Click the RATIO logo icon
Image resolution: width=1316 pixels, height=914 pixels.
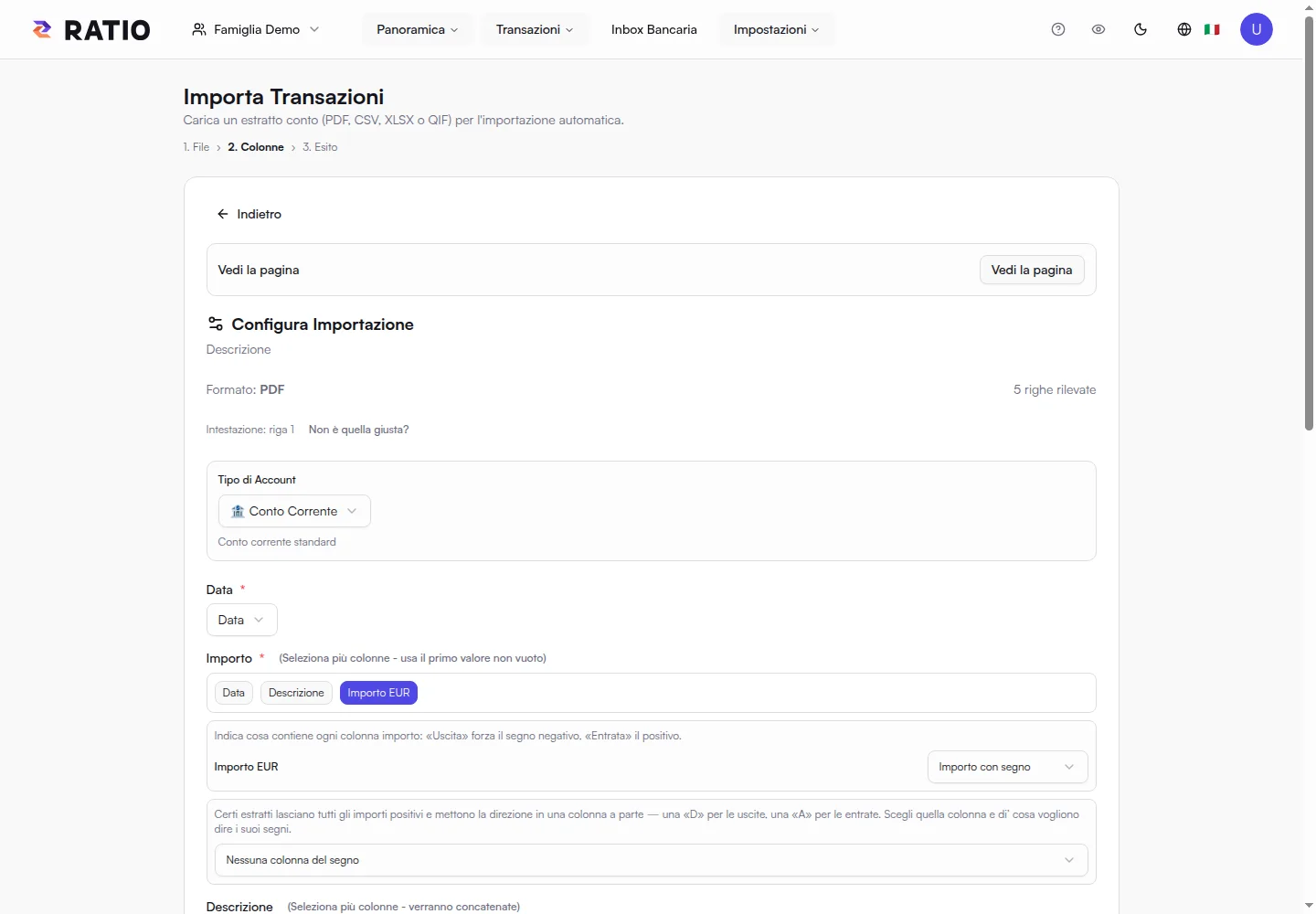[42, 29]
